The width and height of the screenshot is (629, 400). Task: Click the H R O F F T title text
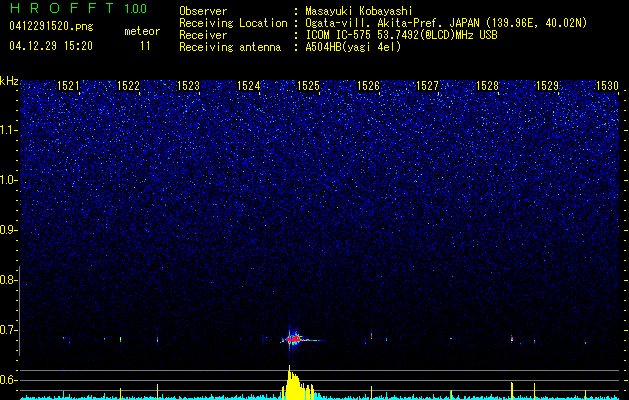(62, 8)
